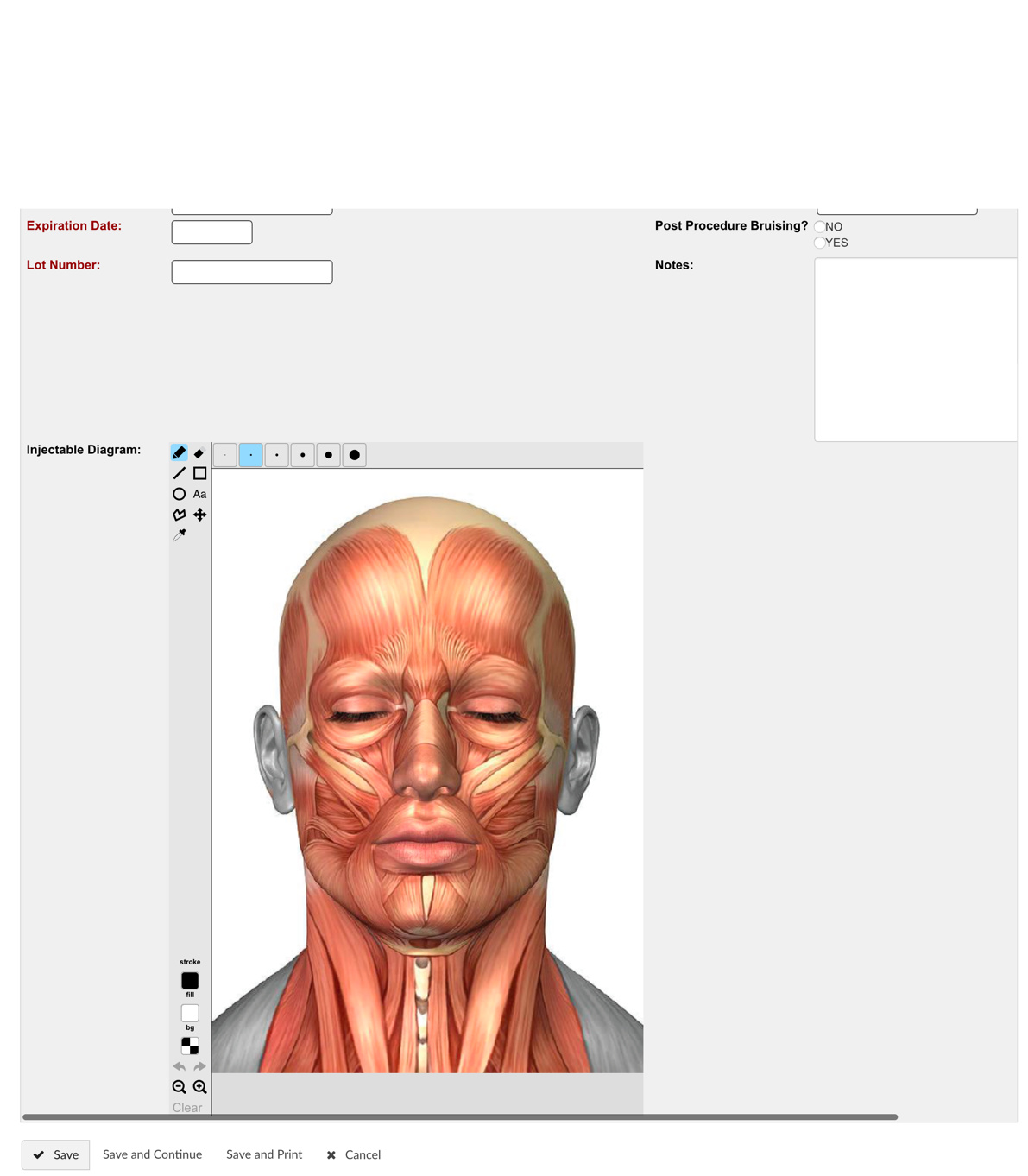Viewport: 1028px width, 1176px height.
Task: Select the Rectangle tool
Action: 199,473
